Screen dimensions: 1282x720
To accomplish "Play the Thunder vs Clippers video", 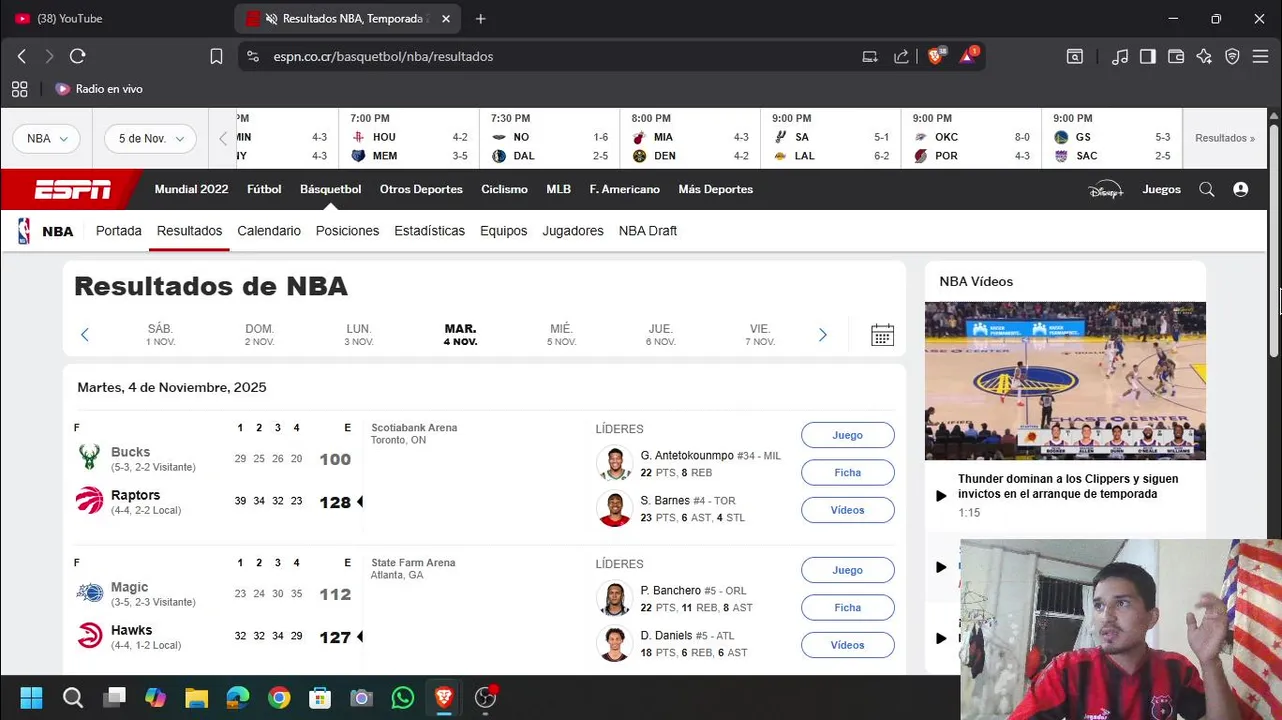I will 941,495.
